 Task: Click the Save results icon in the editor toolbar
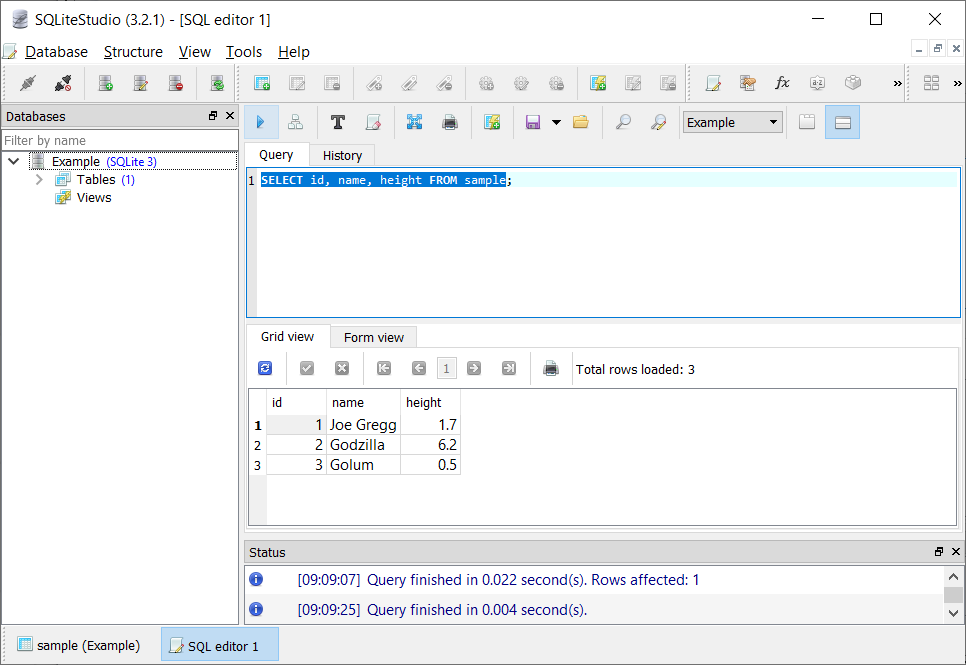pos(533,121)
